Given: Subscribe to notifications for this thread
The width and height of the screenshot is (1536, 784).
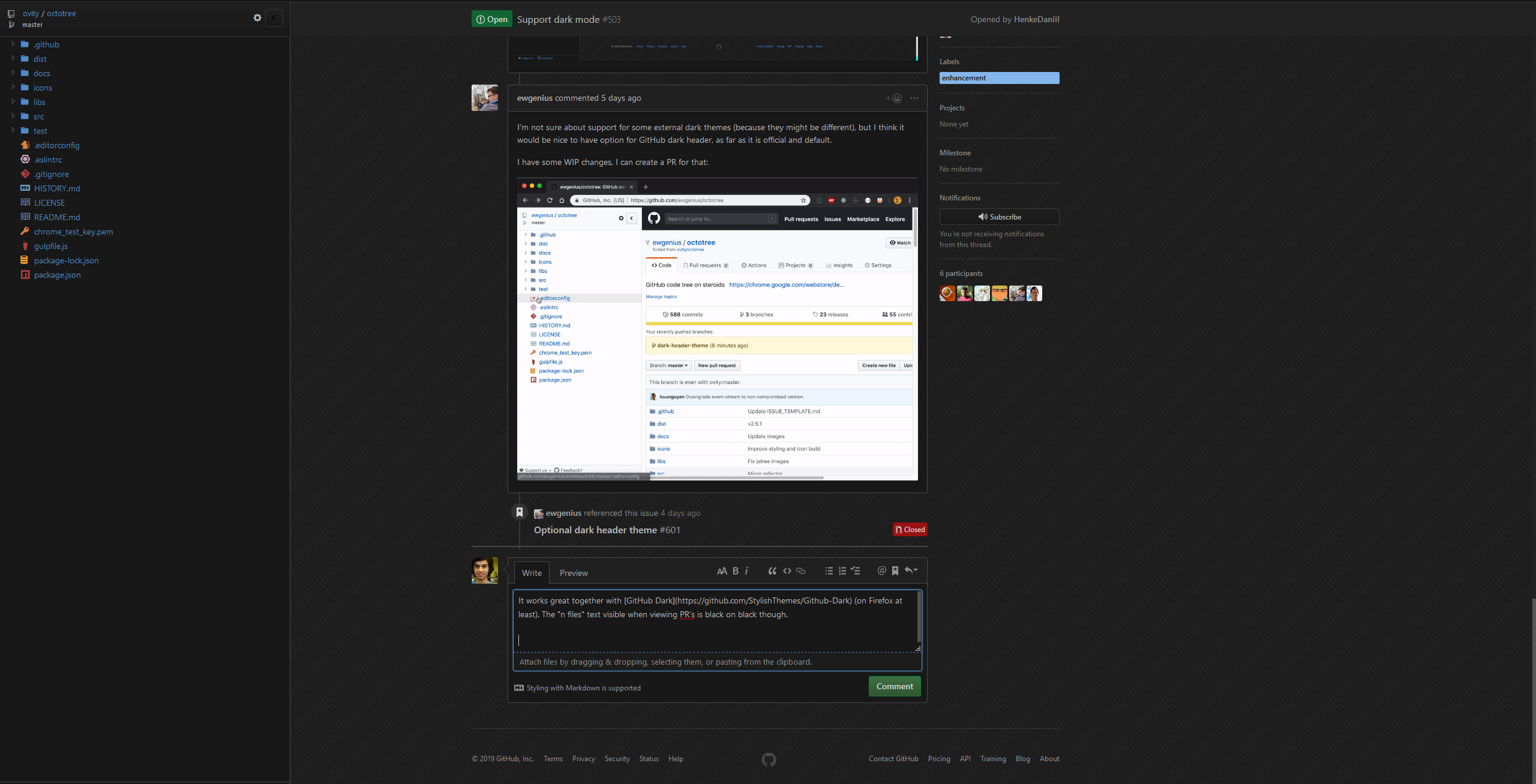Looking at the screenshot, I should 999,217.
